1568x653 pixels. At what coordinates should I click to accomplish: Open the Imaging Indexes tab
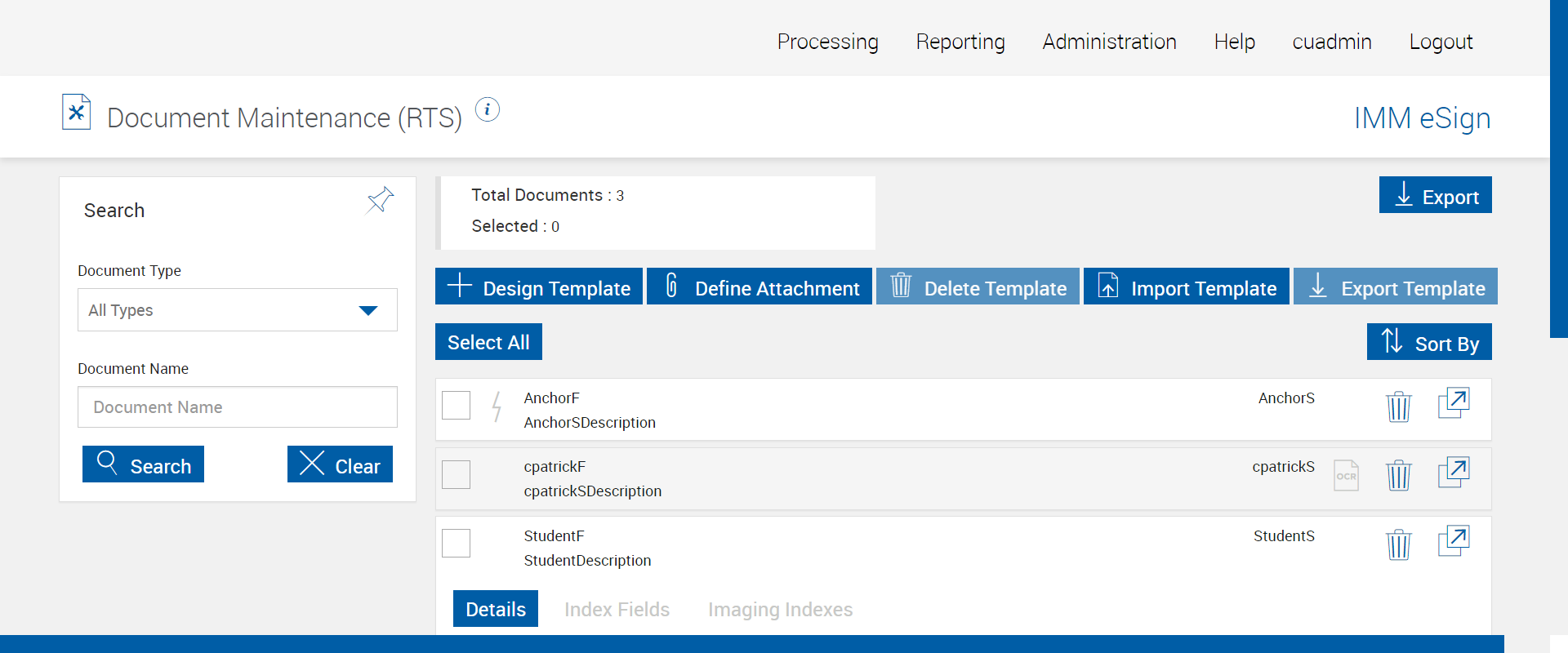coord(780,610)
